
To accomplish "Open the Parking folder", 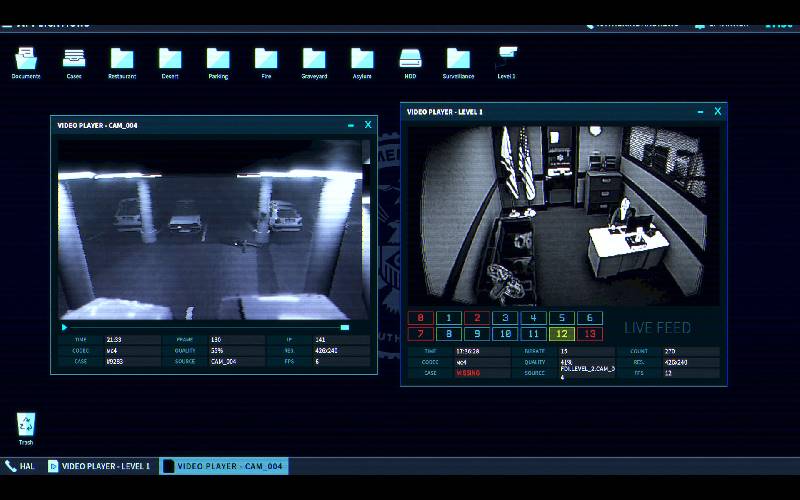I will click(218, 59).
